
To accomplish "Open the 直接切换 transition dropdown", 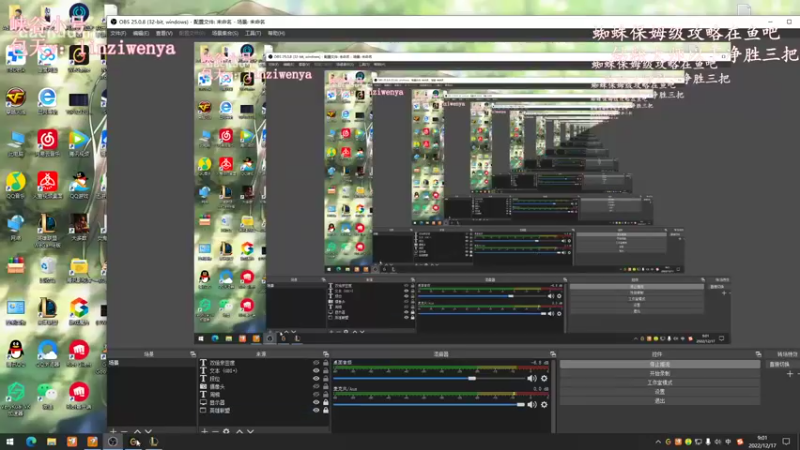I will click(783, 364).
